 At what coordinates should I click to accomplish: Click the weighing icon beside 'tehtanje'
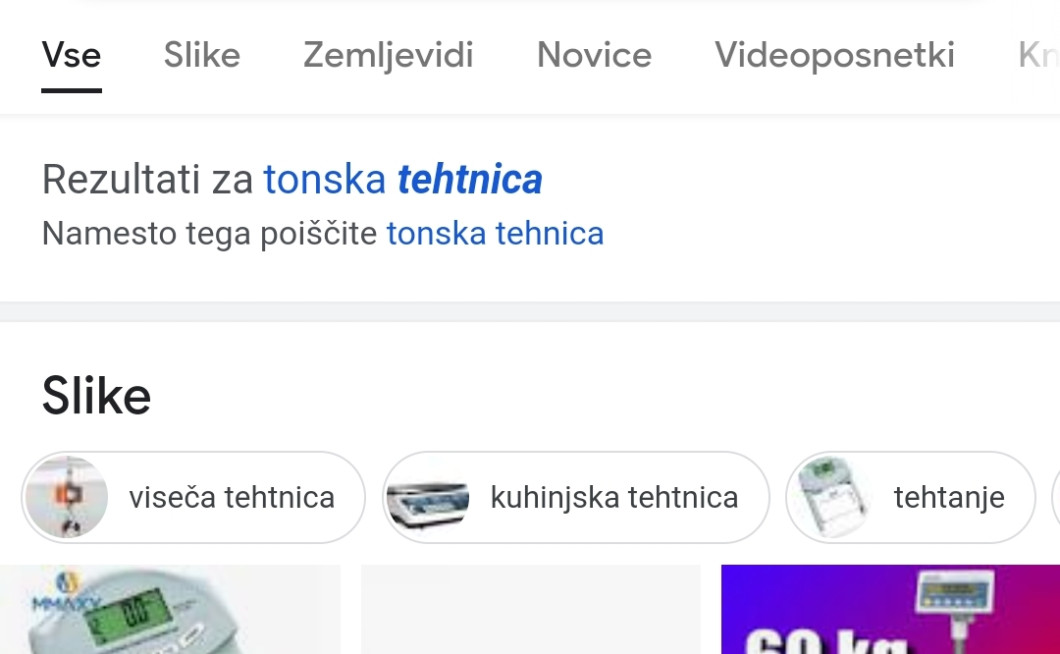[831, 497]
